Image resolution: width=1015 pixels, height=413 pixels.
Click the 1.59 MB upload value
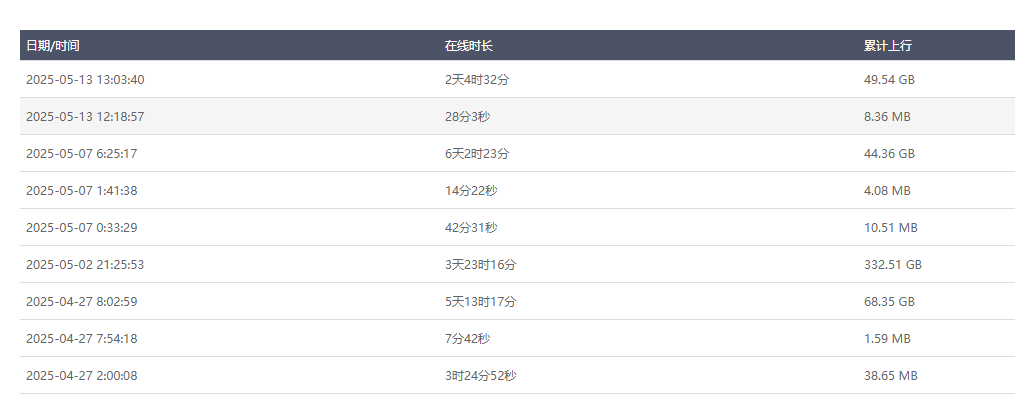(x=887, y=338)
